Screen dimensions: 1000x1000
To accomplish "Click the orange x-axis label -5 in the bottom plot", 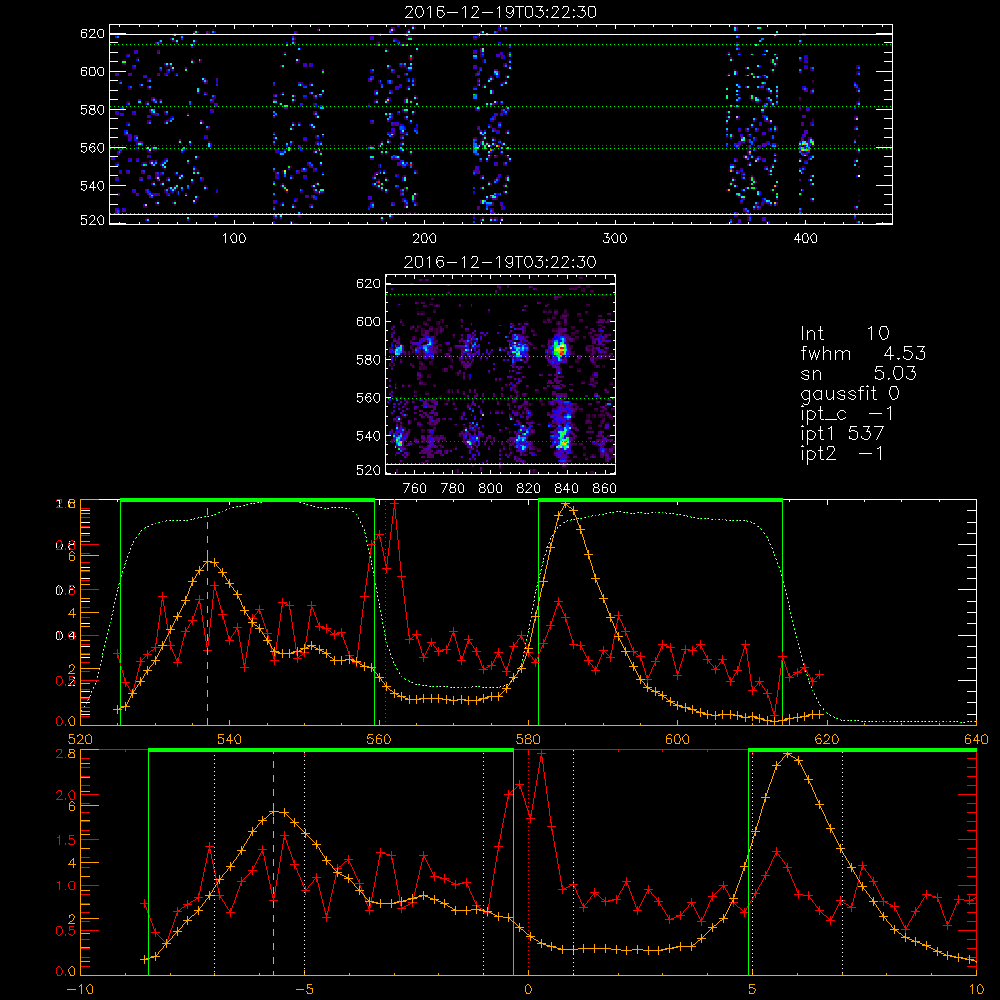I will pyautogui.click(x=304, y=990).
